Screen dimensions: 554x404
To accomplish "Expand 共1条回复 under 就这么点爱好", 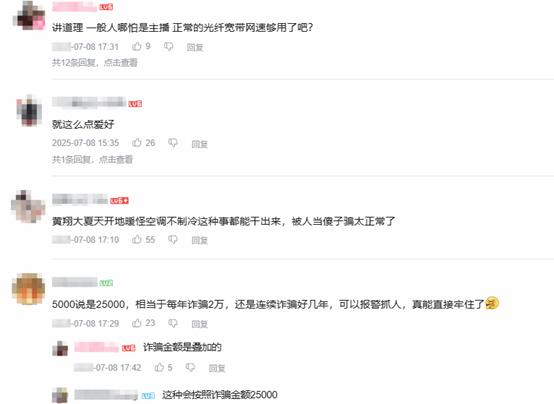I will pos(92,159).
